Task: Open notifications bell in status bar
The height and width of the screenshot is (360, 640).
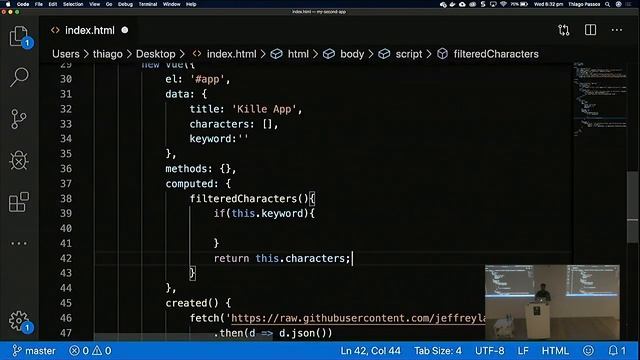Action: coord(617,351)
